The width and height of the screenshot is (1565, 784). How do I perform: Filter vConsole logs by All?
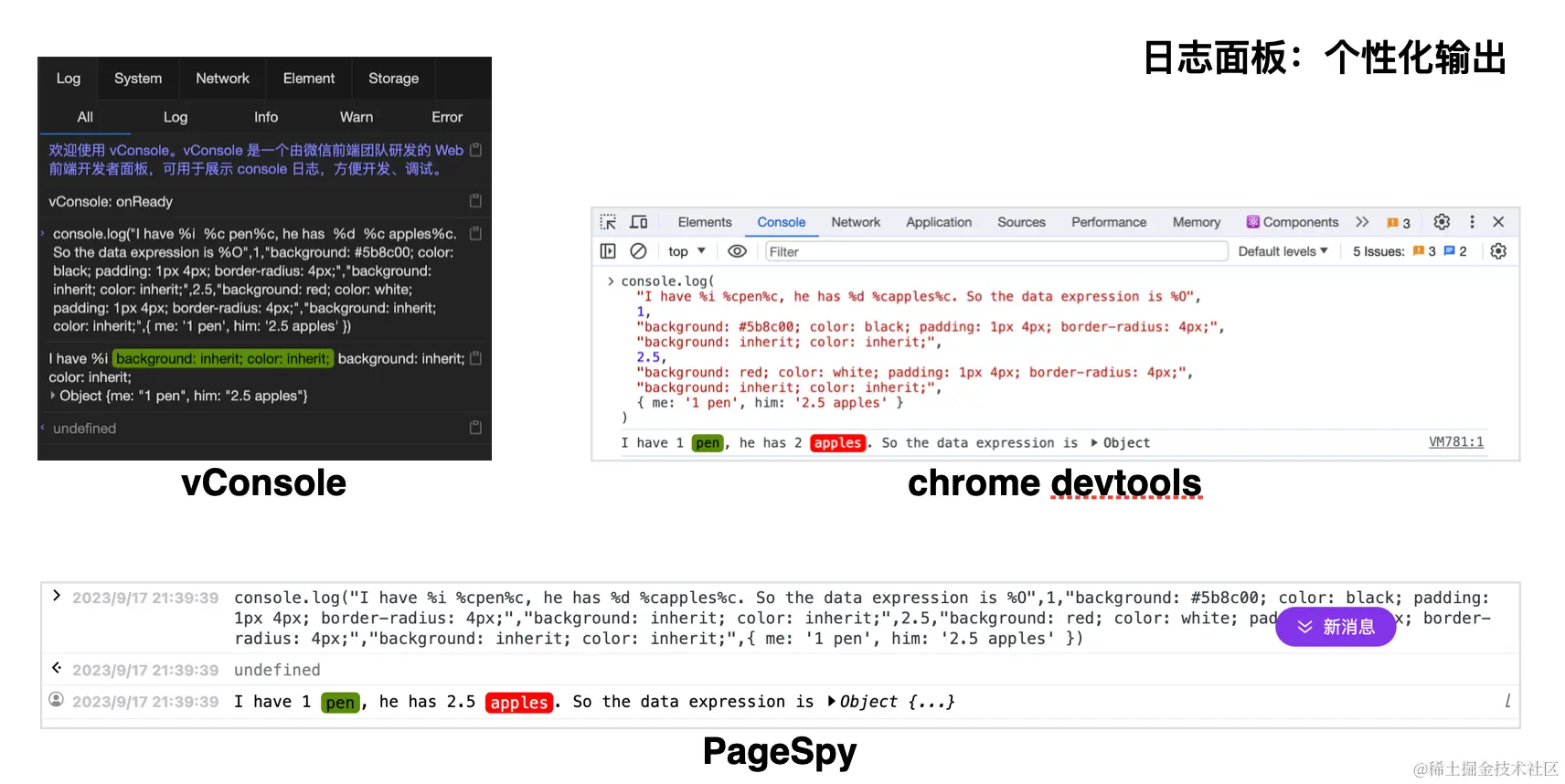[85, 117]
